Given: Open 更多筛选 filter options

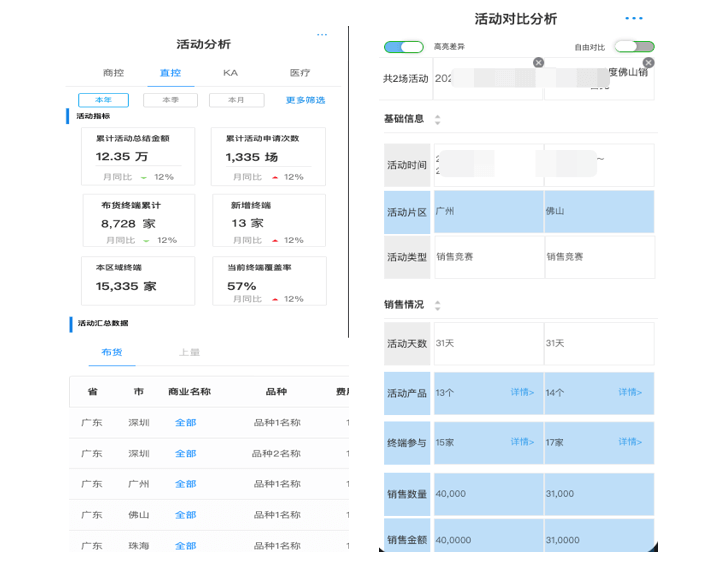Looking at the screenshot, I should (305, 100).
